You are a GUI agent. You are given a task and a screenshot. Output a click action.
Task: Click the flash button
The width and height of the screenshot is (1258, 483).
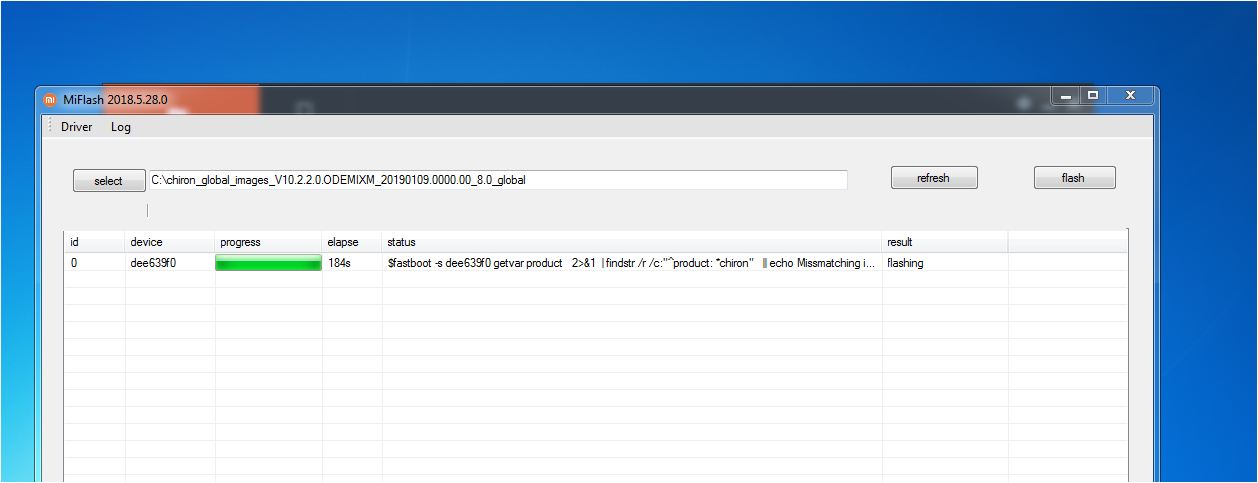tap(1074, 178)
